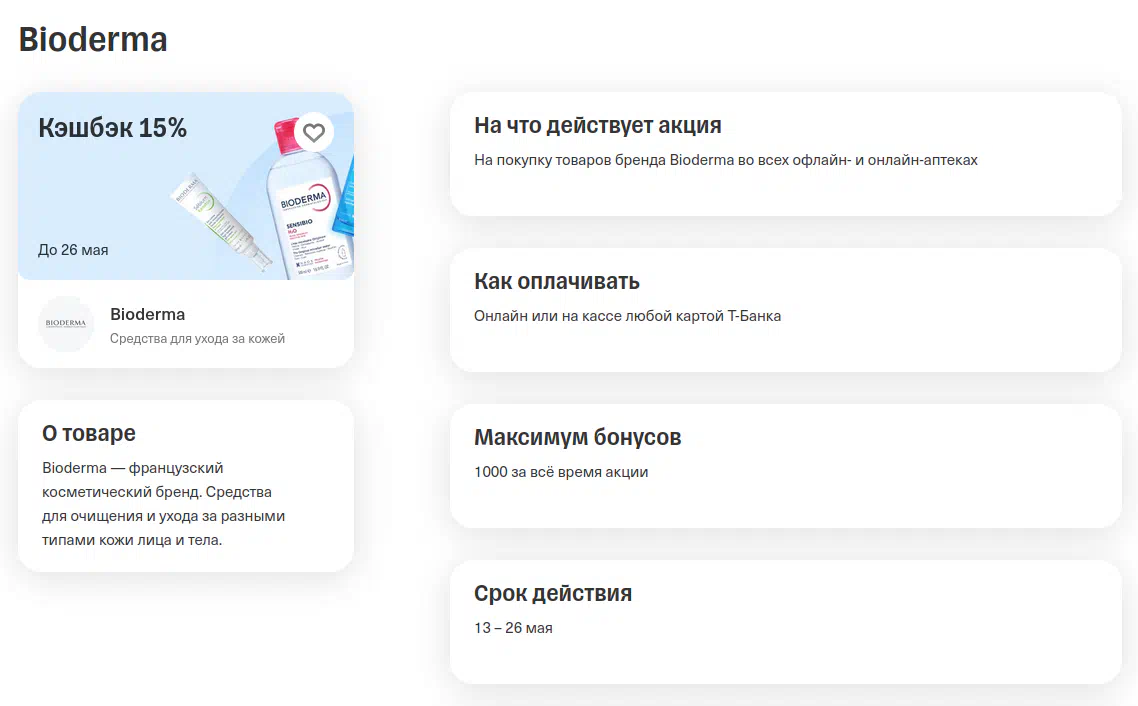Click 'Средства для ухода за кожей' subtitle
Viewport: 1138px width, 706px height.
[x=197, y=338]
